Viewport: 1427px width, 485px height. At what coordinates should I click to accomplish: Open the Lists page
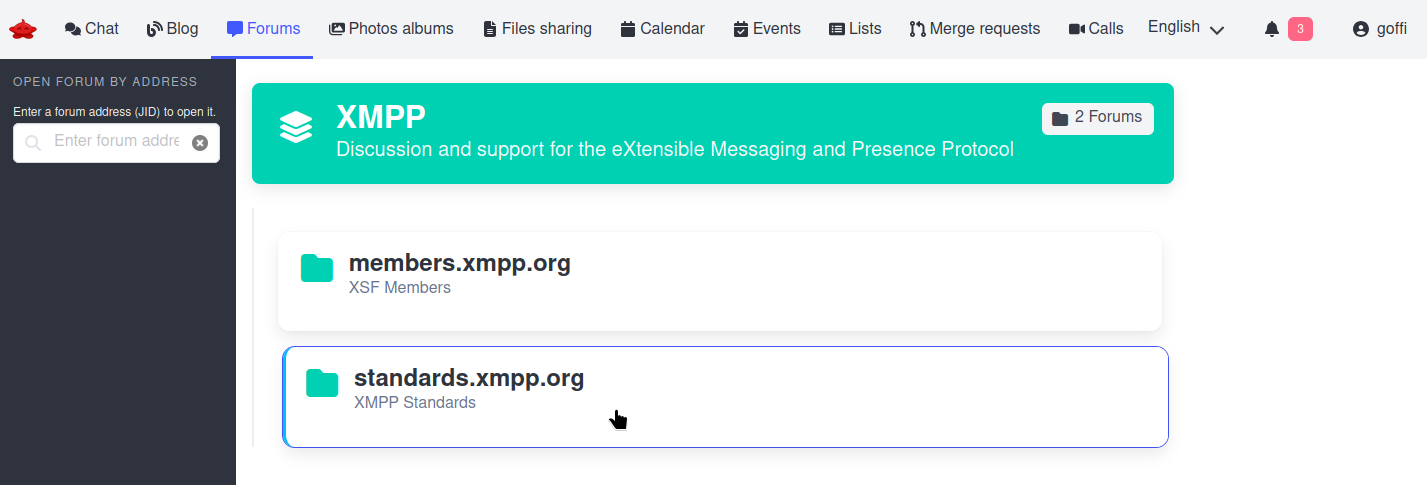pyautogui.click(x=855, y=29)
